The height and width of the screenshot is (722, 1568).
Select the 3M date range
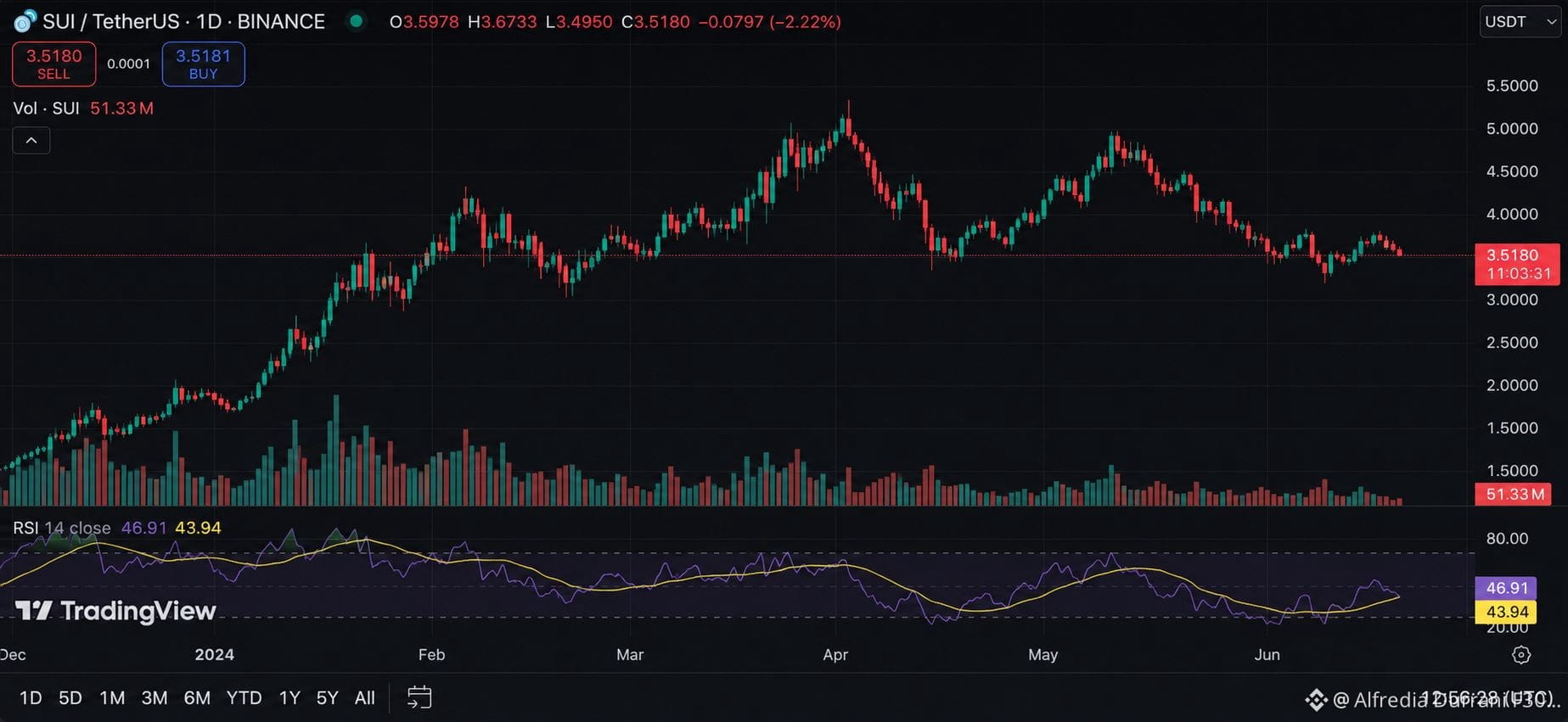tap(154, 697)
